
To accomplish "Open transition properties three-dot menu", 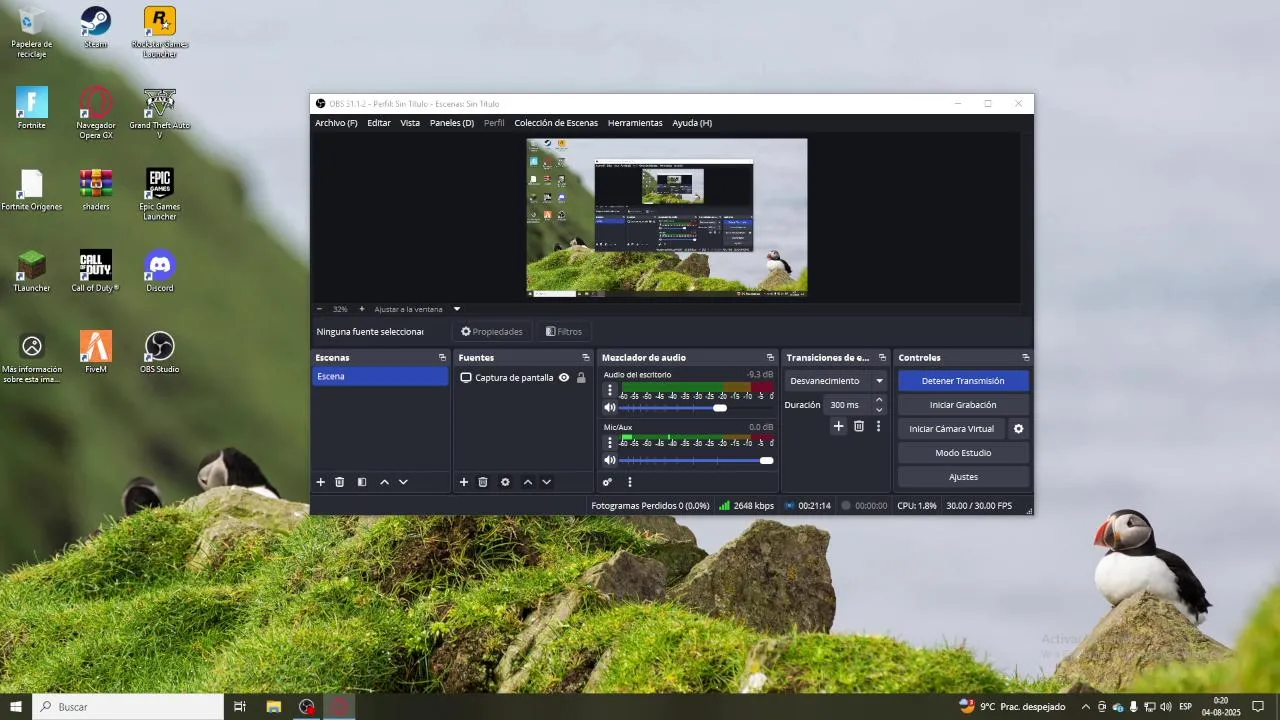I will 878,426.
